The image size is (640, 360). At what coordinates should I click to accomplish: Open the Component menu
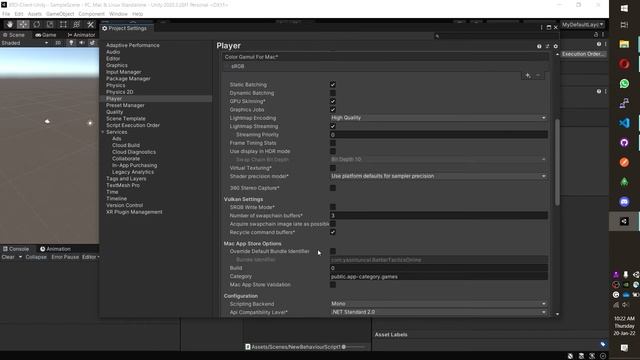click(91, 14)
